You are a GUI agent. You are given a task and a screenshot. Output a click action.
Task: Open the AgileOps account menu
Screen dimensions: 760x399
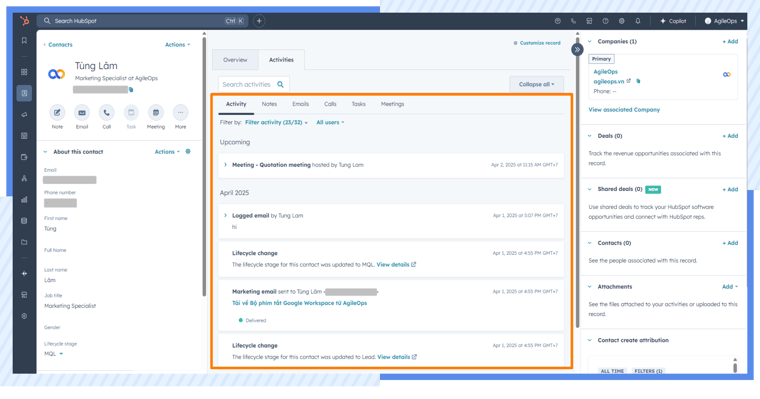724,21
